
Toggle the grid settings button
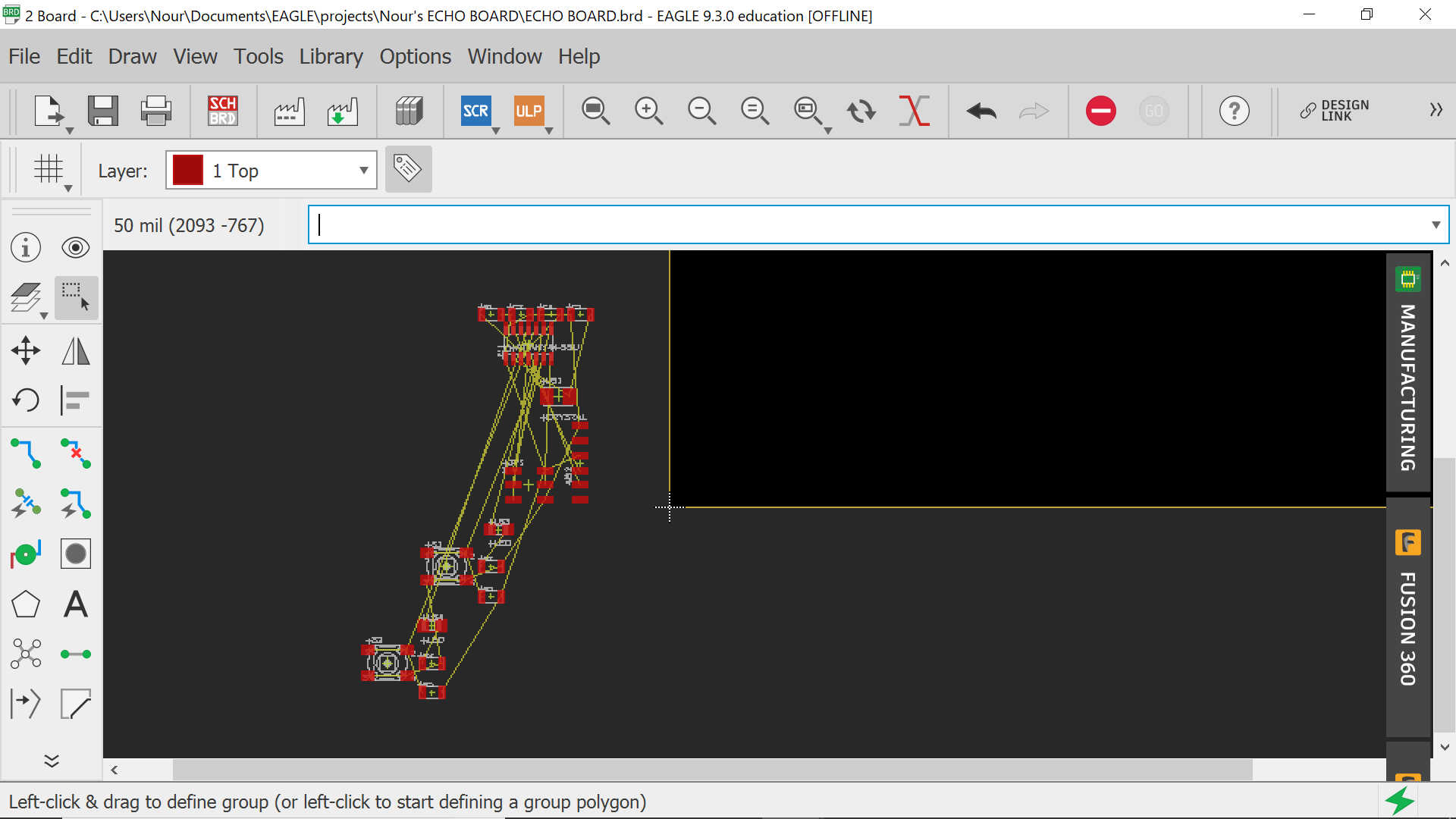point(49,169)
